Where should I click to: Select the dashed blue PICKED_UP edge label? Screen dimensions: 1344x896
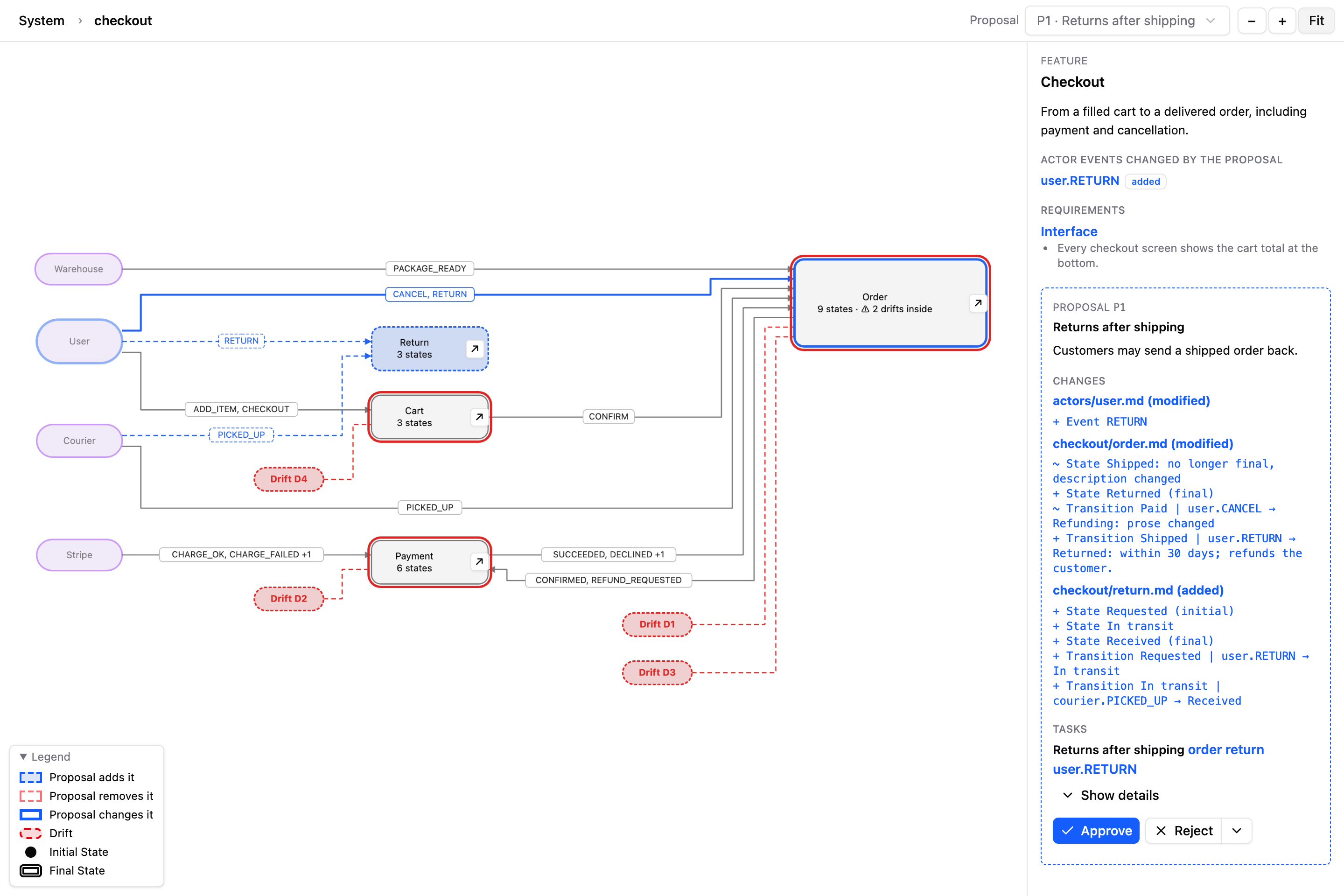point(241,435)
